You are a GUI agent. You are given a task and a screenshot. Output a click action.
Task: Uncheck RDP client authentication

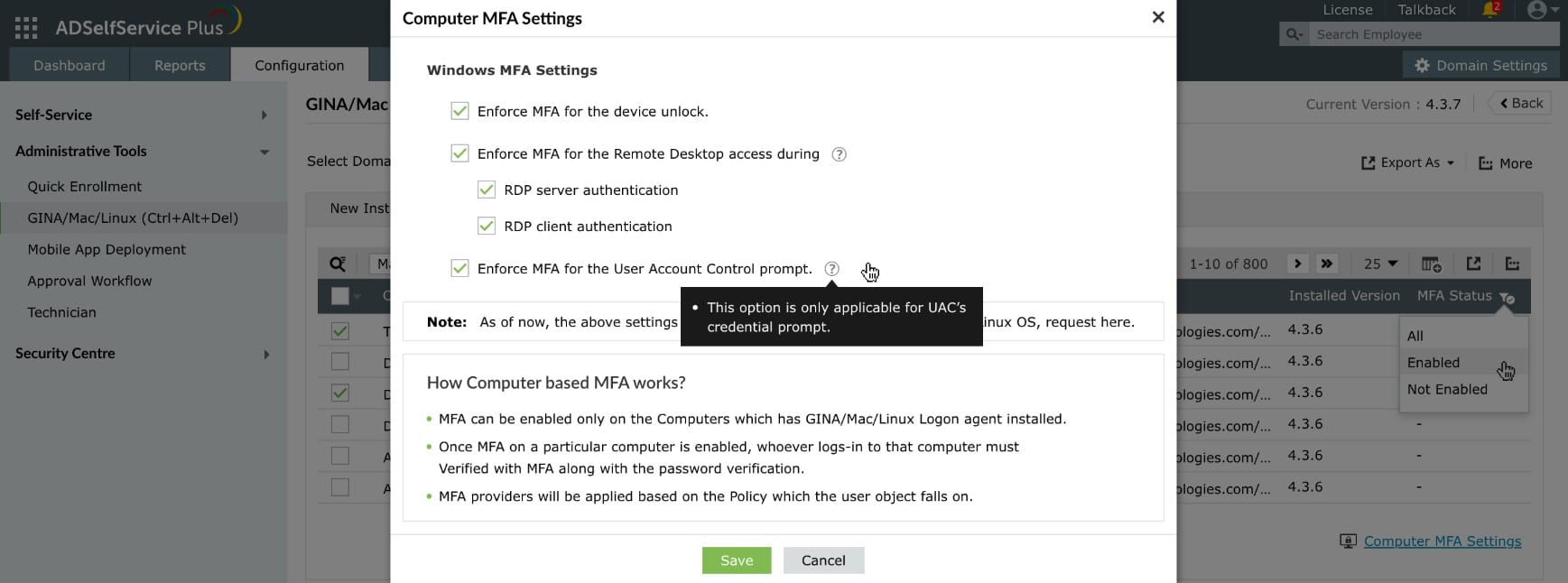point(487,226)
